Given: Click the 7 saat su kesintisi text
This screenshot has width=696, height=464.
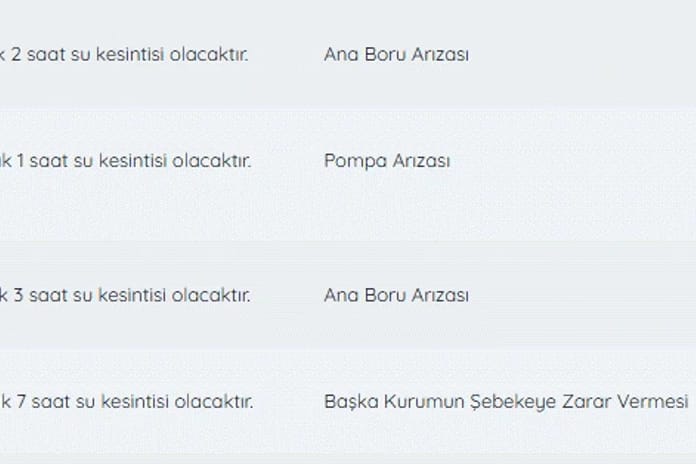Looking at the screenshot, I should 128,401.
